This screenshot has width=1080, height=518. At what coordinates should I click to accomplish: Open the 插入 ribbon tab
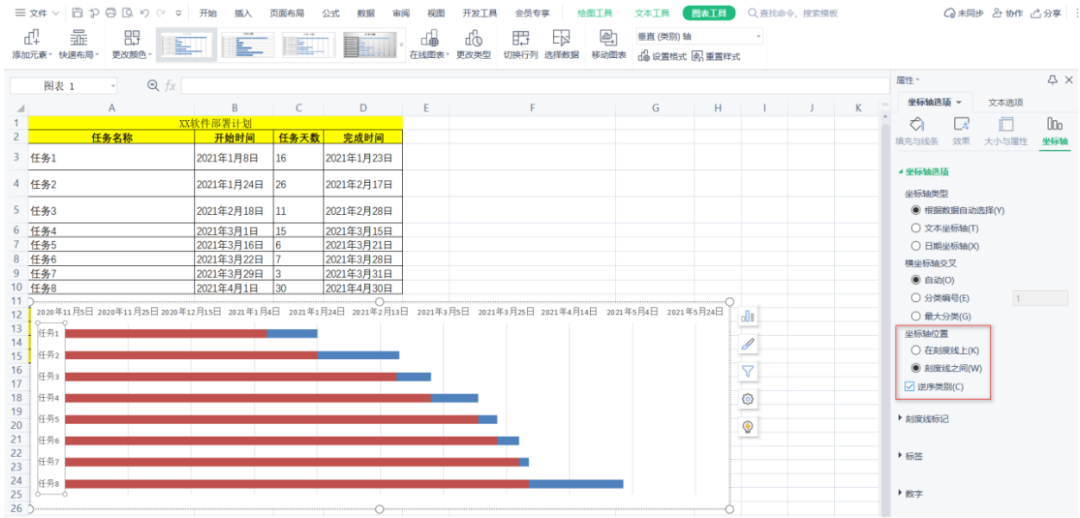click(243, 13)
